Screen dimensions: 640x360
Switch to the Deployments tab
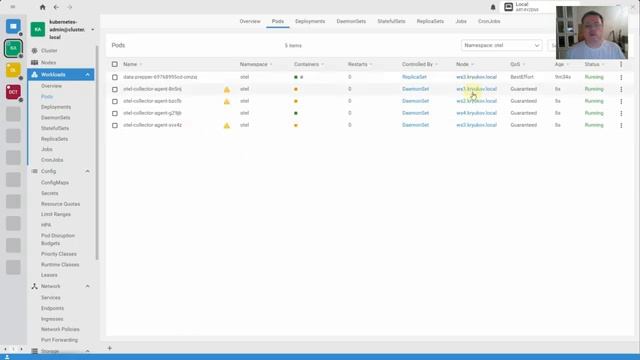coord(310,21)
